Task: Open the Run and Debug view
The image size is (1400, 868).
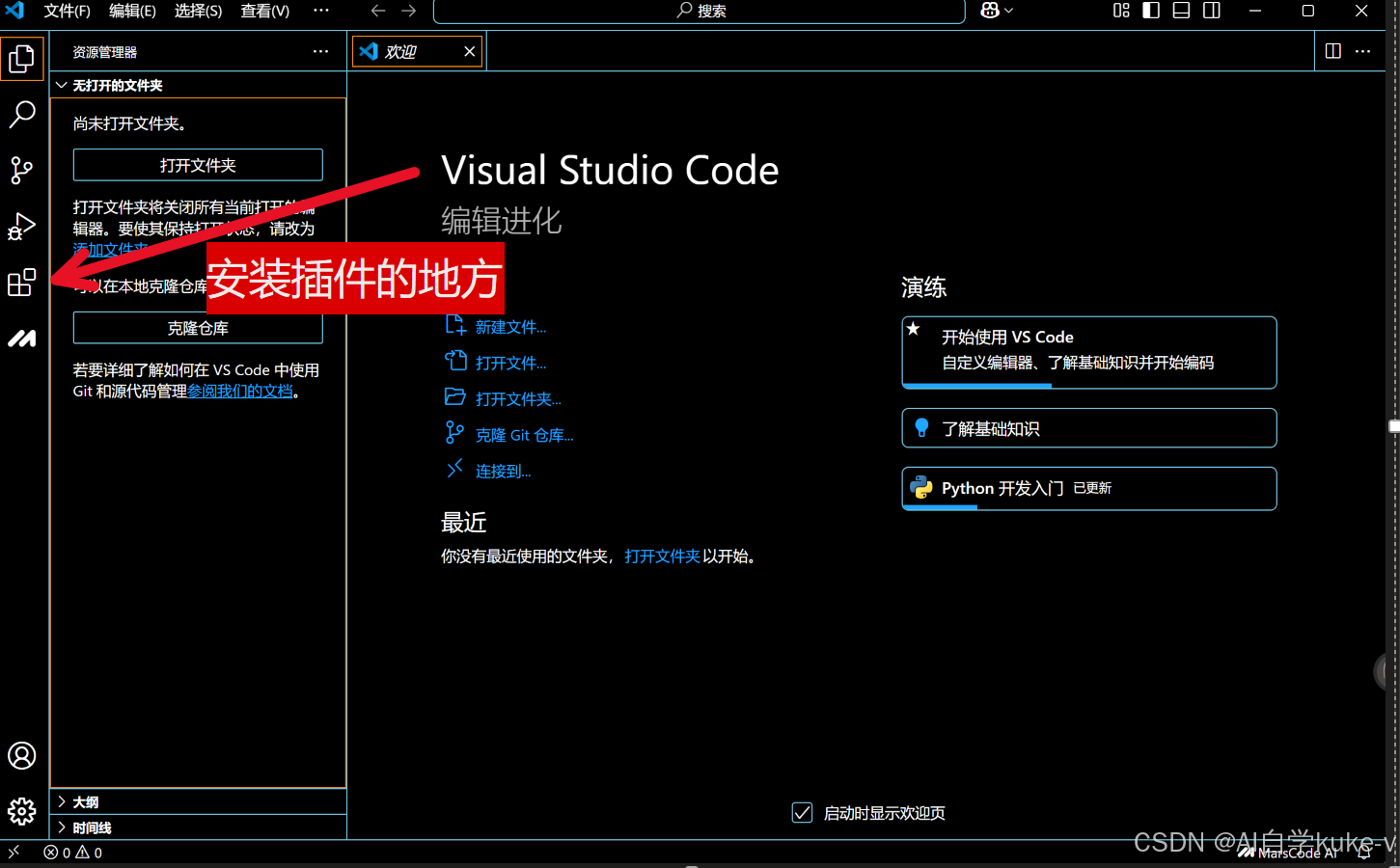Action: click(22, 227)
